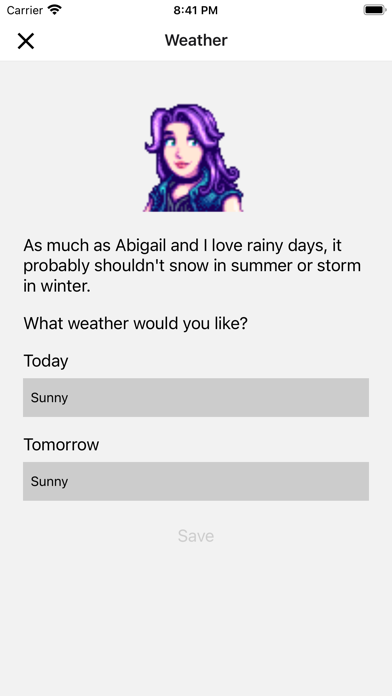Select the Sunny value under Tomorrow
This screenshot has width=392, height=696.
point(49,482)
